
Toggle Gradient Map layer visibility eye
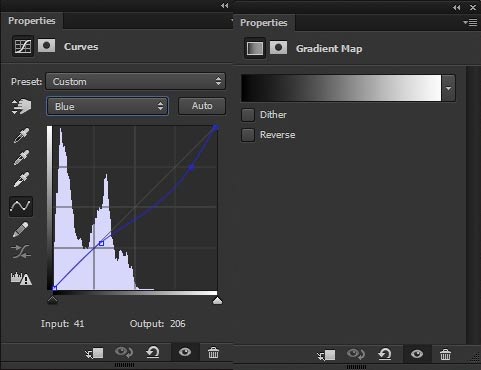(417, 354)
